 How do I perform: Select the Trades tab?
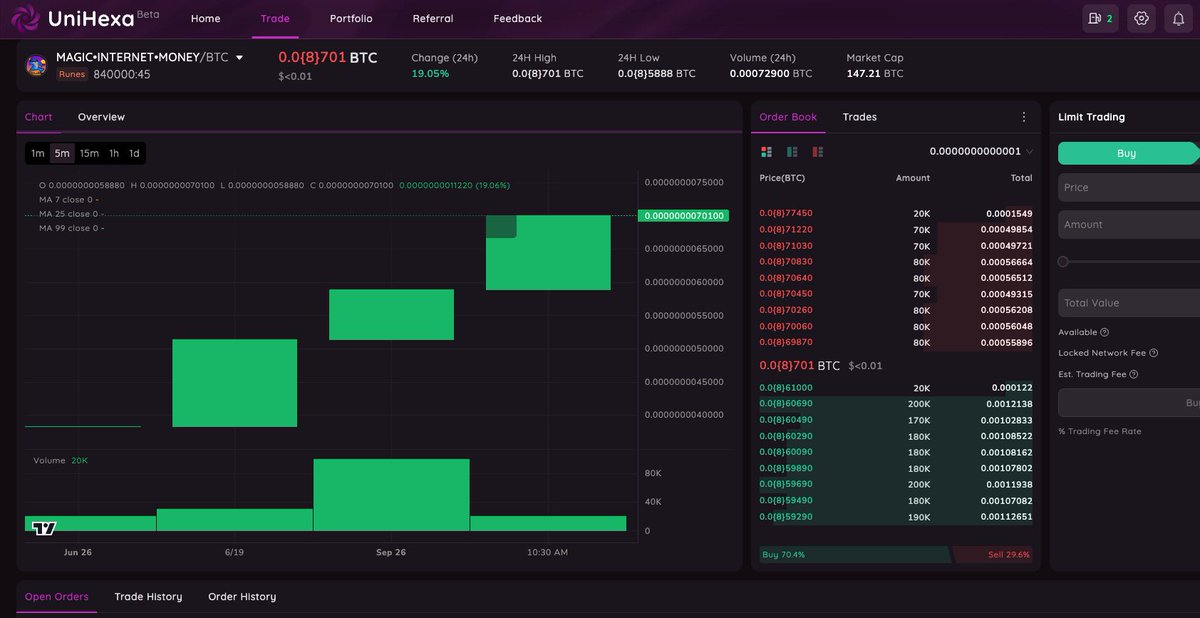click(x=860, y=117)
